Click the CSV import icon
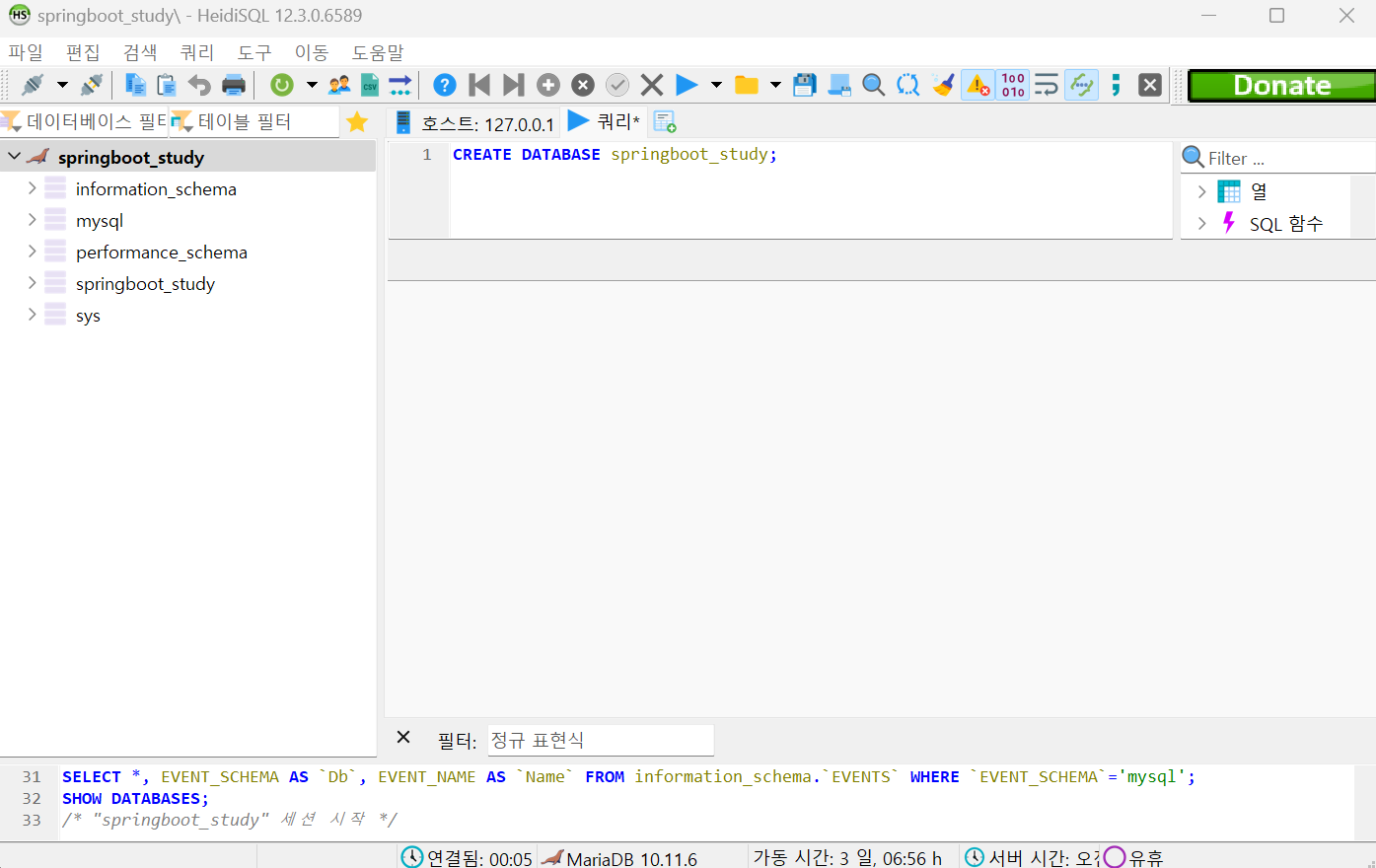The height and width of the screenshot is (868, 1376). tap(370, 85)
